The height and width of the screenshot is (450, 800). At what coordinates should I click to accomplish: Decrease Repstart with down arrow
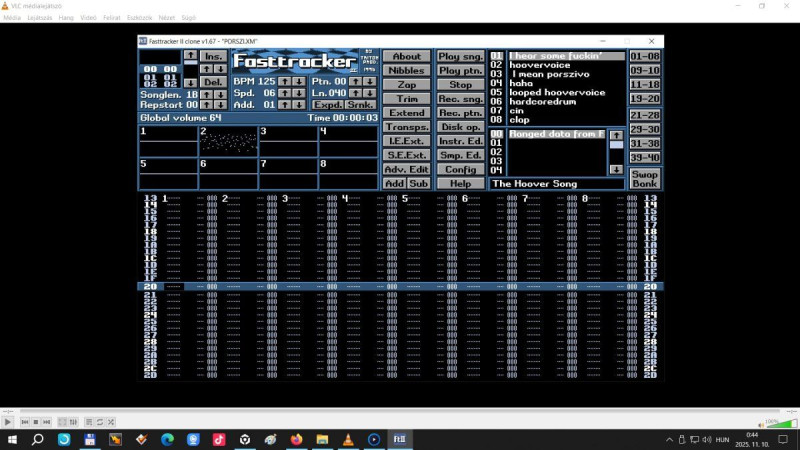220,105
